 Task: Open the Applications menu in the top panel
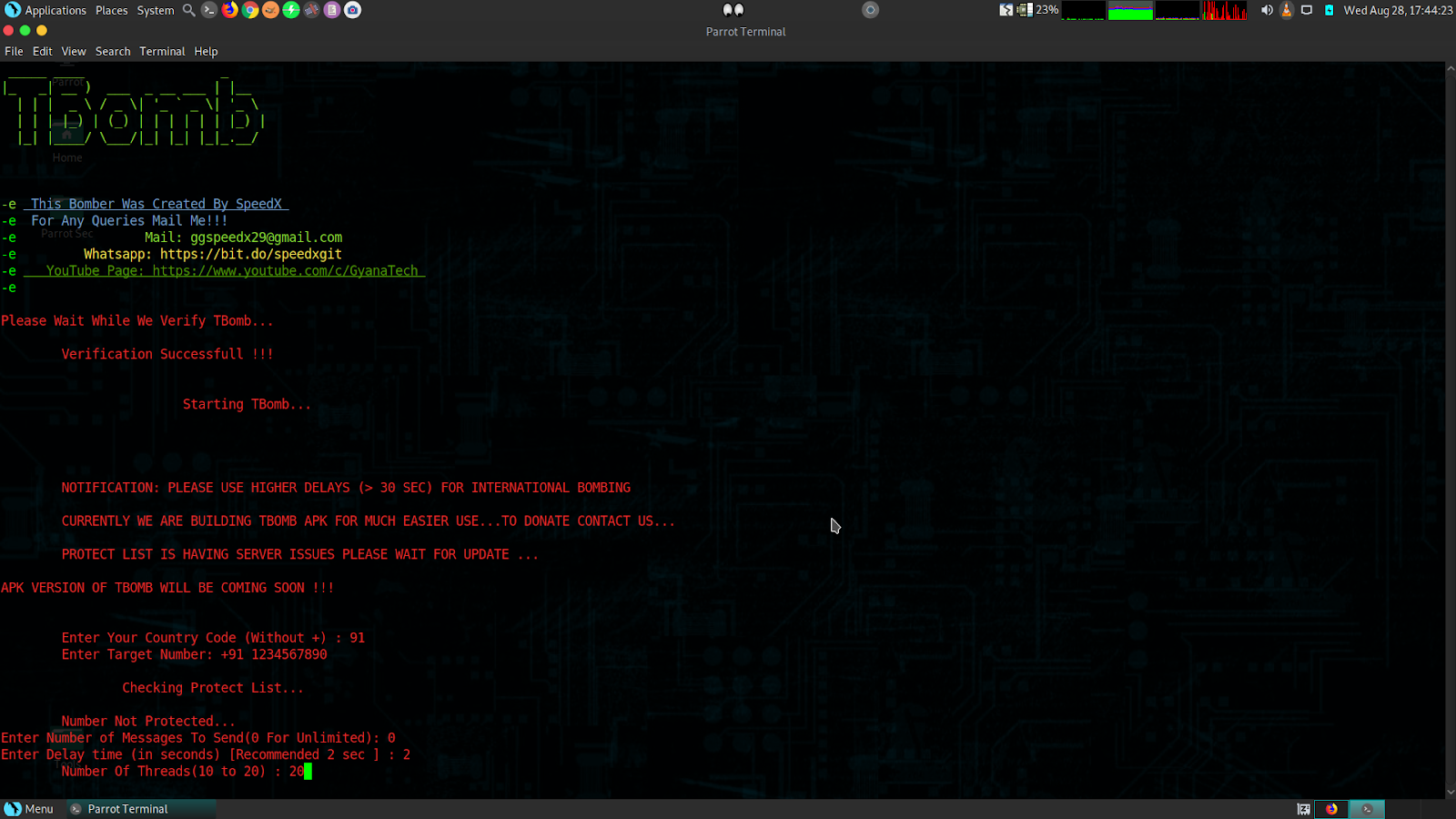(45, 10)
